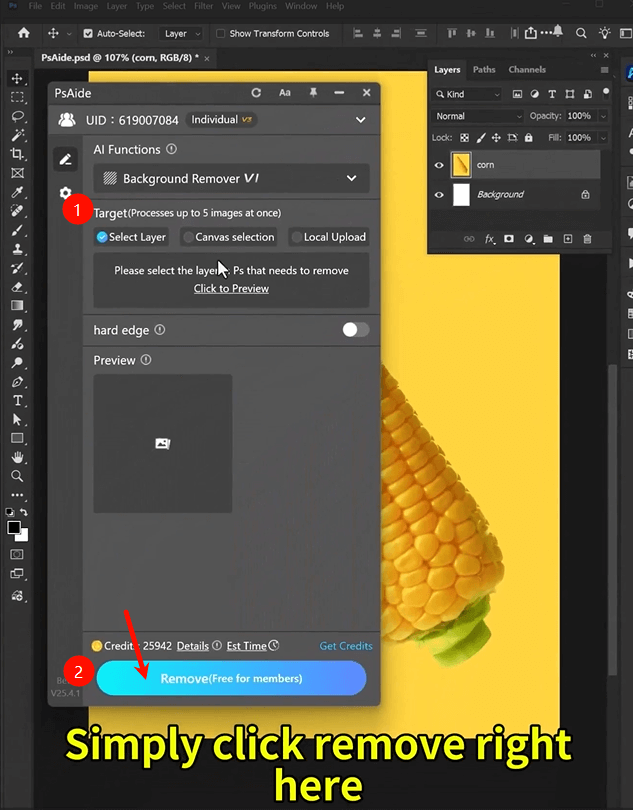Delete layer with trash icon
633x810 pixels.
click(588, 239)
